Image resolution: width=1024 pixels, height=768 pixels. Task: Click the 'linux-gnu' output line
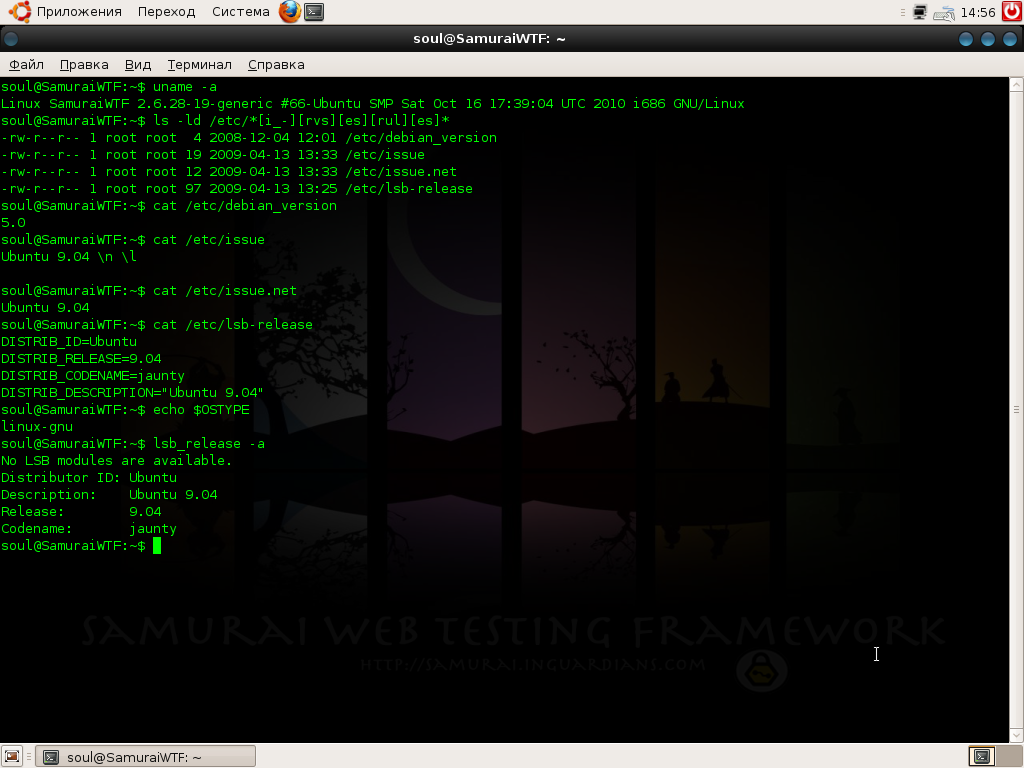click(x=37, y=426)
